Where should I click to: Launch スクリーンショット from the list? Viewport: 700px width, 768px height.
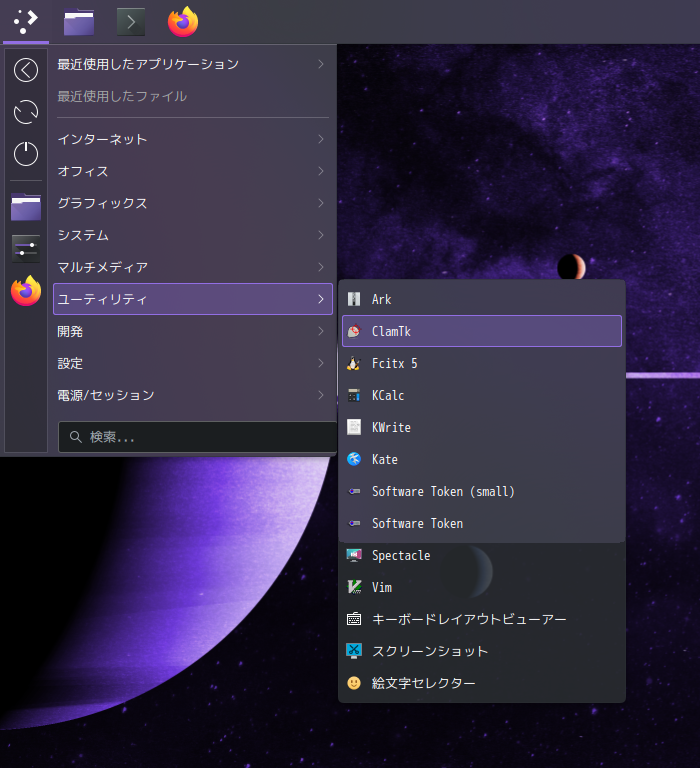pos(482,651)
